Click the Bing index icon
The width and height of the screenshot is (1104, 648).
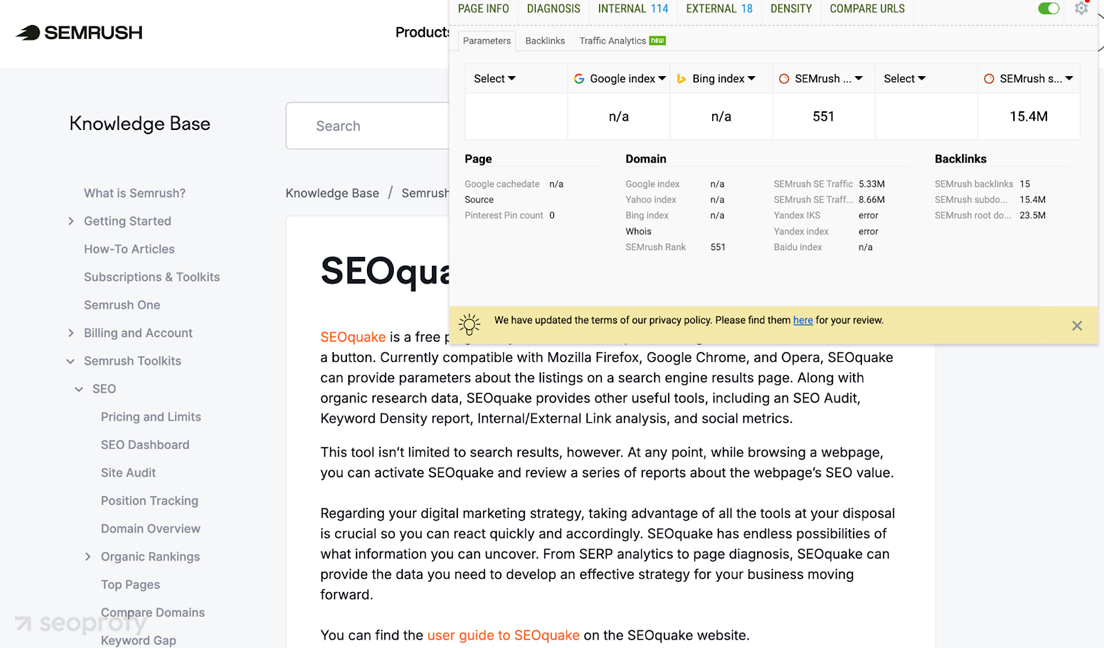tap(682, 78)
